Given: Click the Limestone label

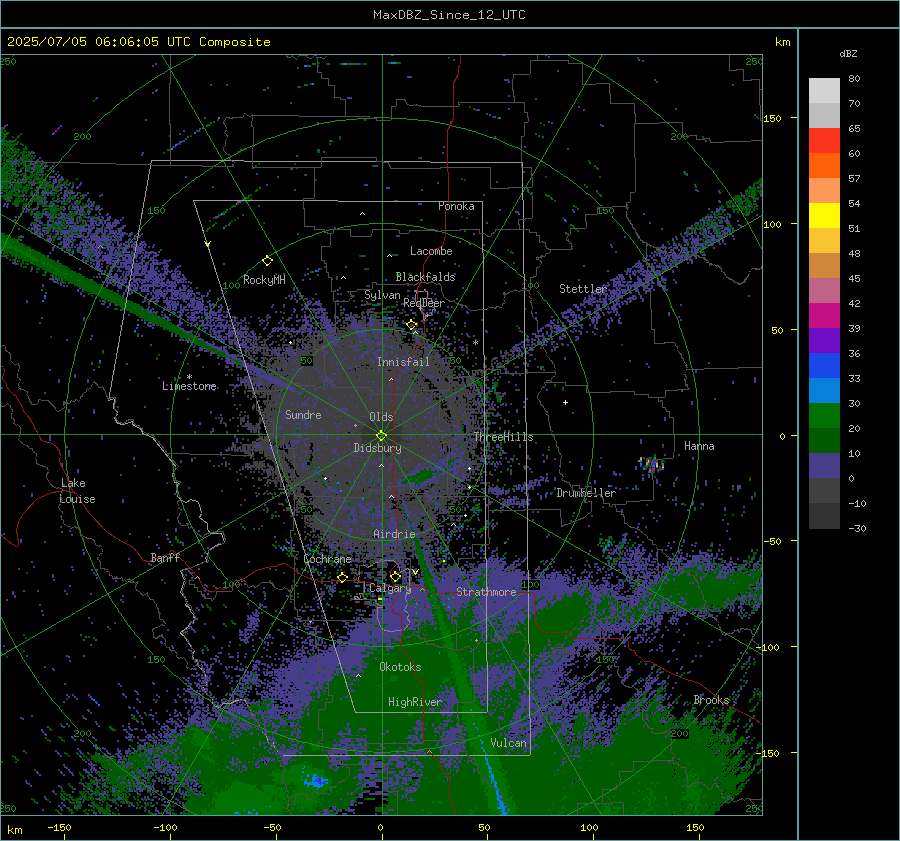Looking at the screenshot, I should click(x=189, y=386).
